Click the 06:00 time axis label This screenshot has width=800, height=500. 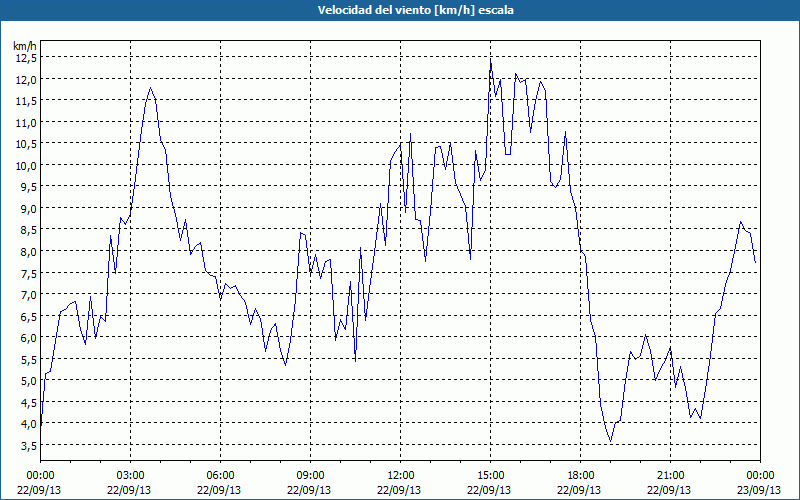click(x=220, y=476)
